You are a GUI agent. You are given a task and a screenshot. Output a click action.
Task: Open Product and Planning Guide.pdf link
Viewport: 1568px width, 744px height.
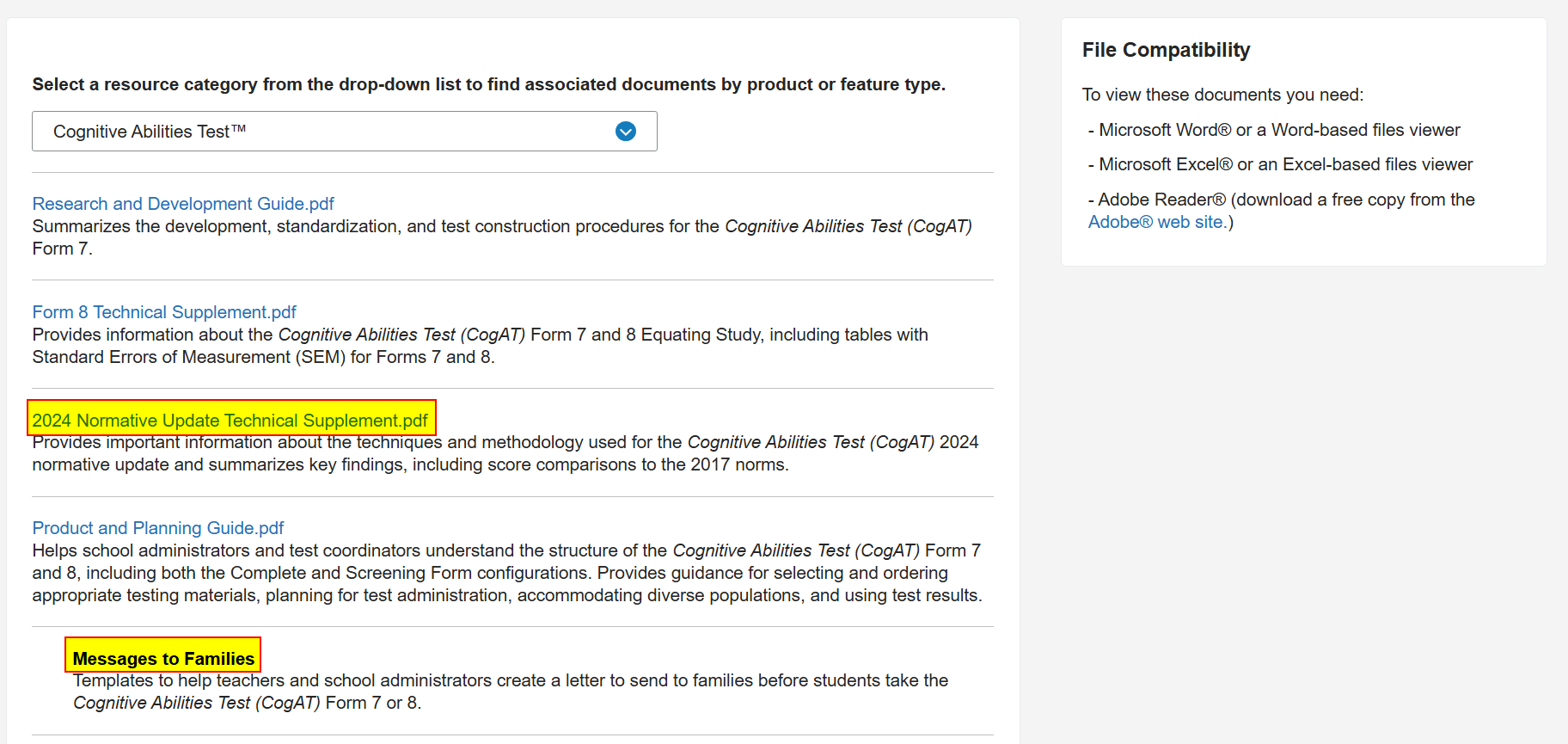(x=158, y=528)
